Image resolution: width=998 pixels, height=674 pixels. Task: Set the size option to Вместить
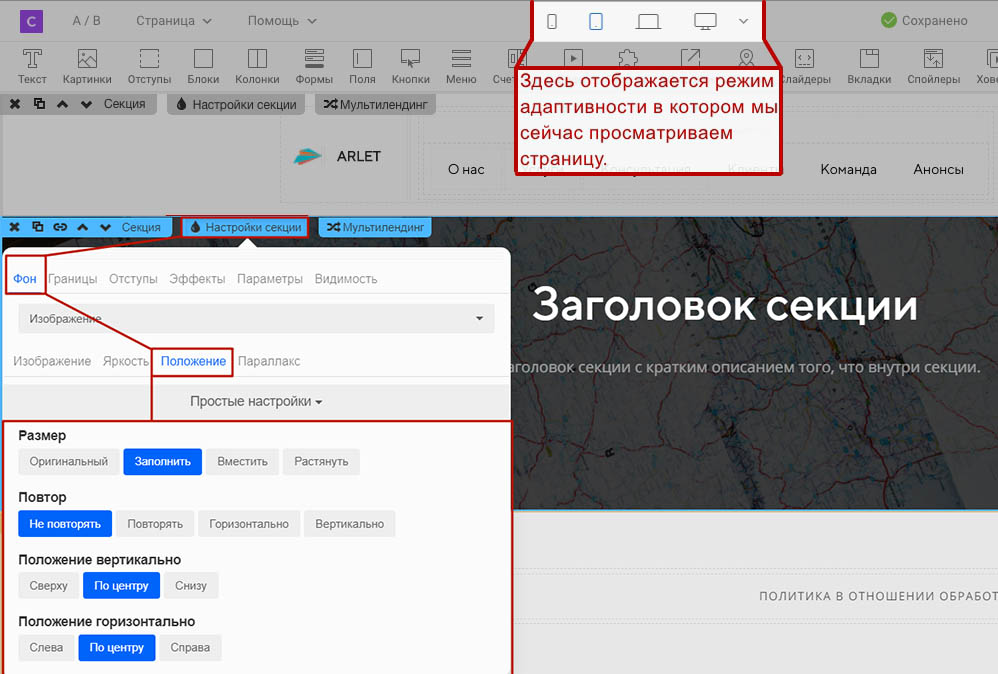pos(243,461)
